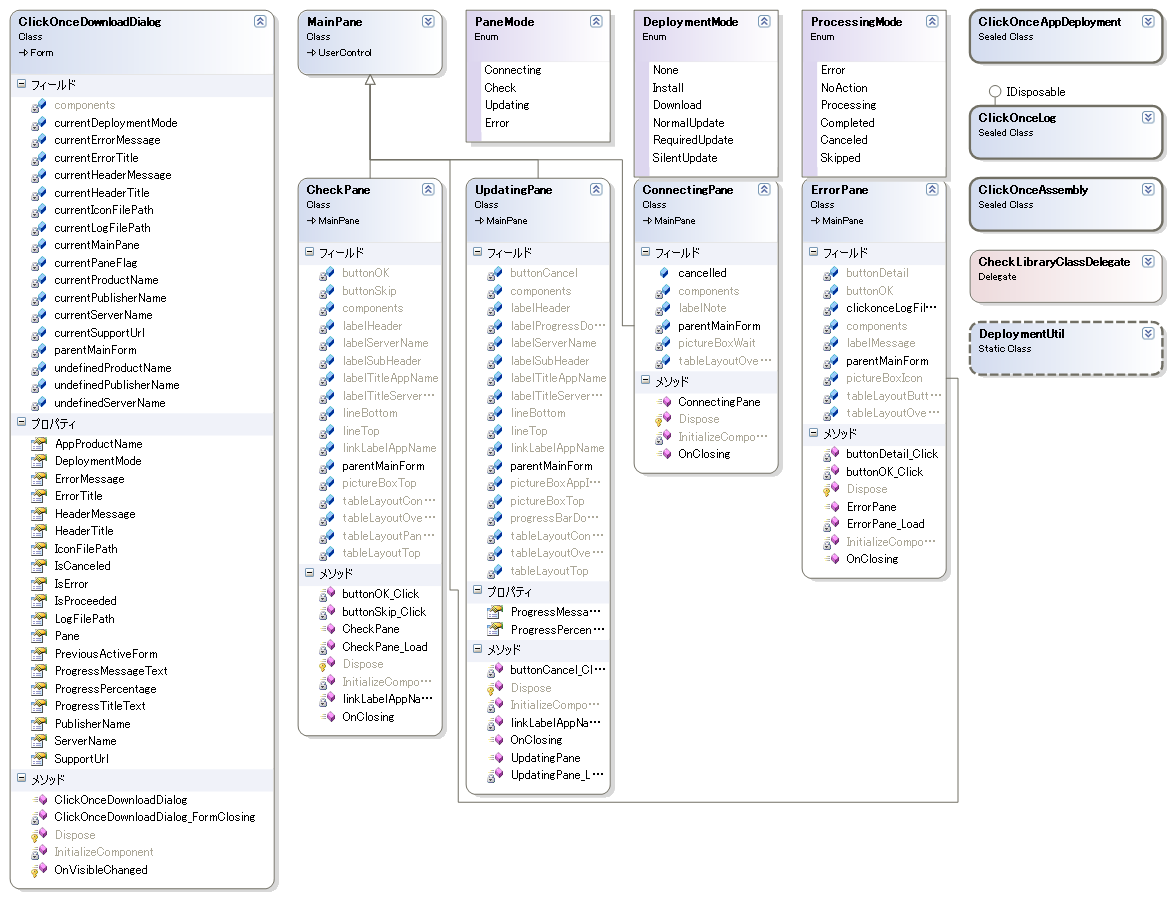
Task: Click method icon beside CheckPane_Load
Action: coord(326,647)
